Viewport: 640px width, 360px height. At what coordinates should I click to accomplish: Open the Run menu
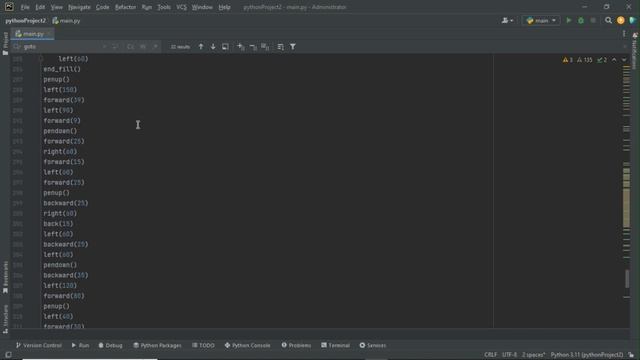(147, 7)
